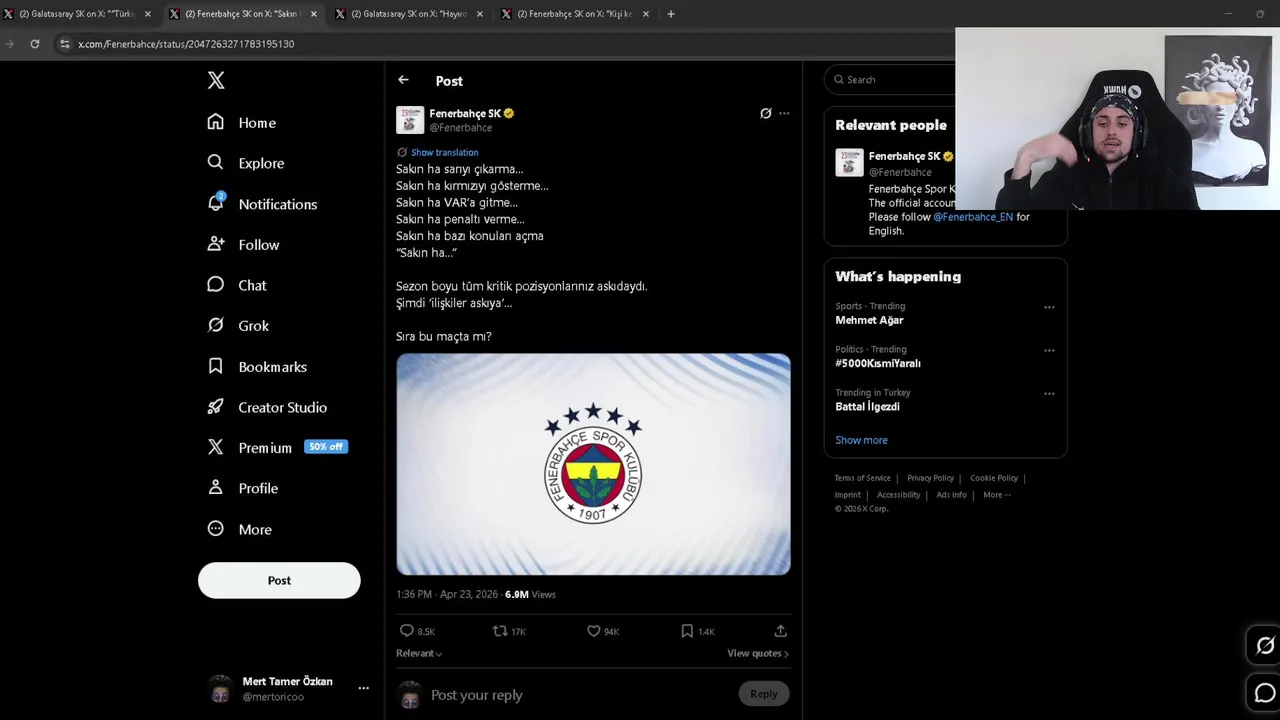Open Bookmarks page
This screenshot has height=720, width=1280.
(x=257, y=367)
